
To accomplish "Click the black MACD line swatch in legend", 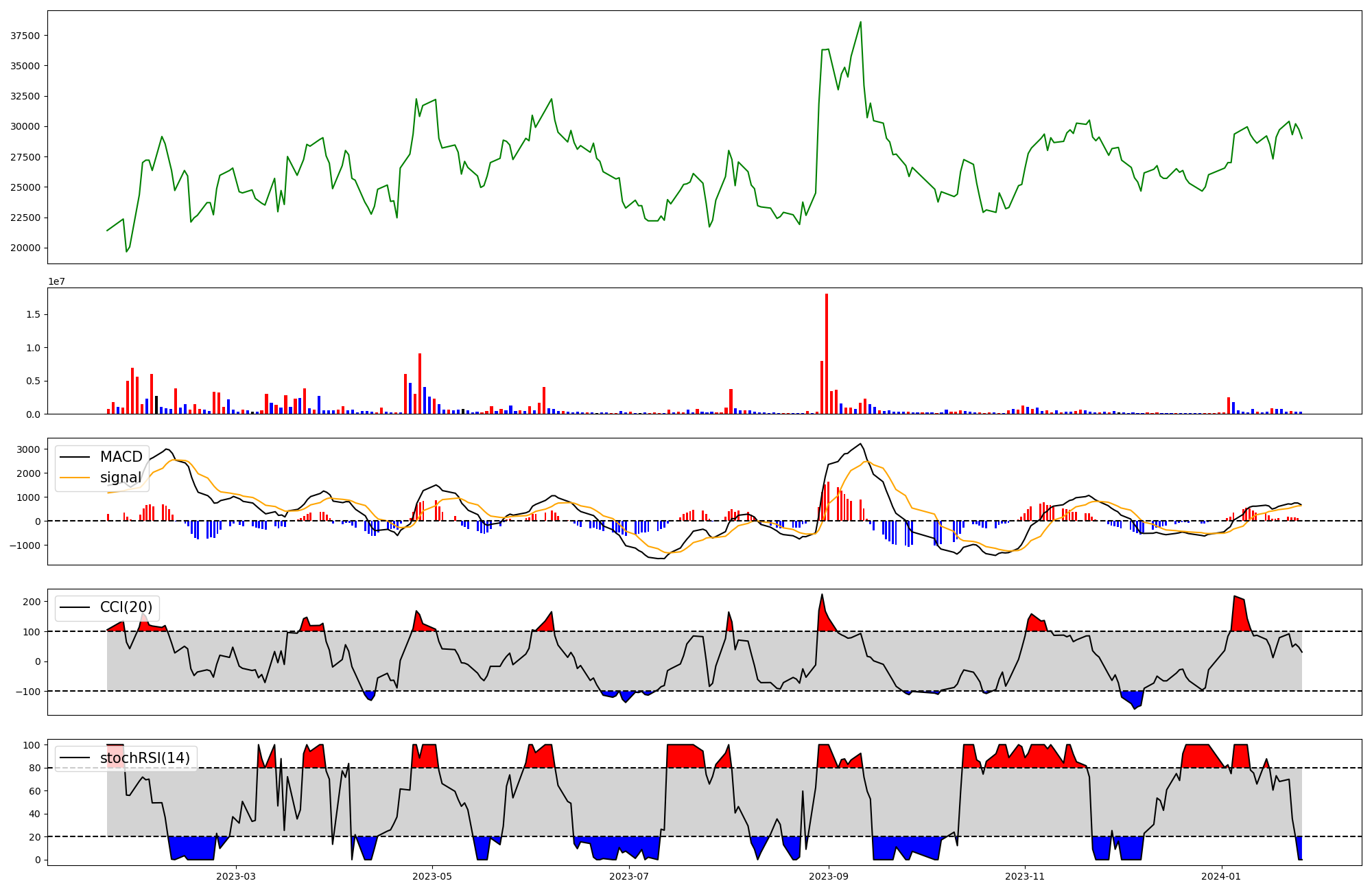I will click(75, 457).
